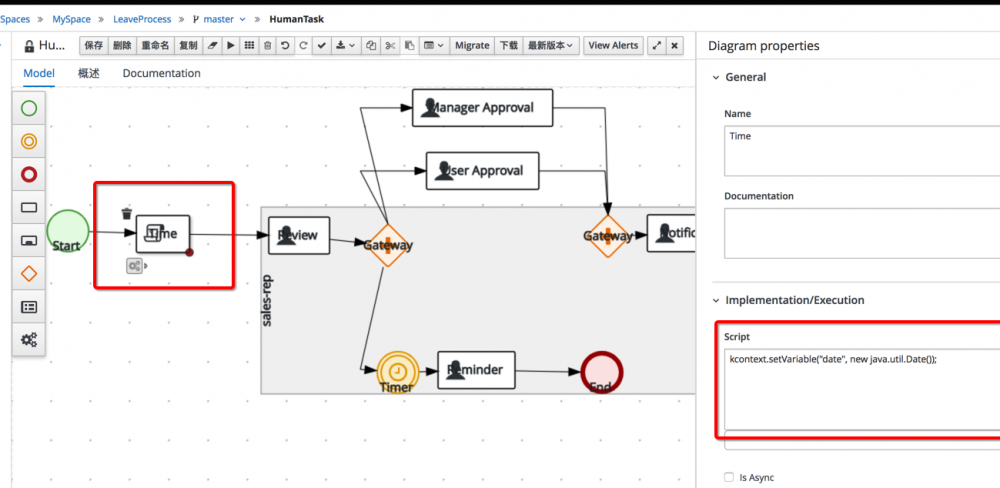The image size is (1000, 488).
Task: Open the LeaveProcess breadcrumb link
Action: tap(142, 19)
